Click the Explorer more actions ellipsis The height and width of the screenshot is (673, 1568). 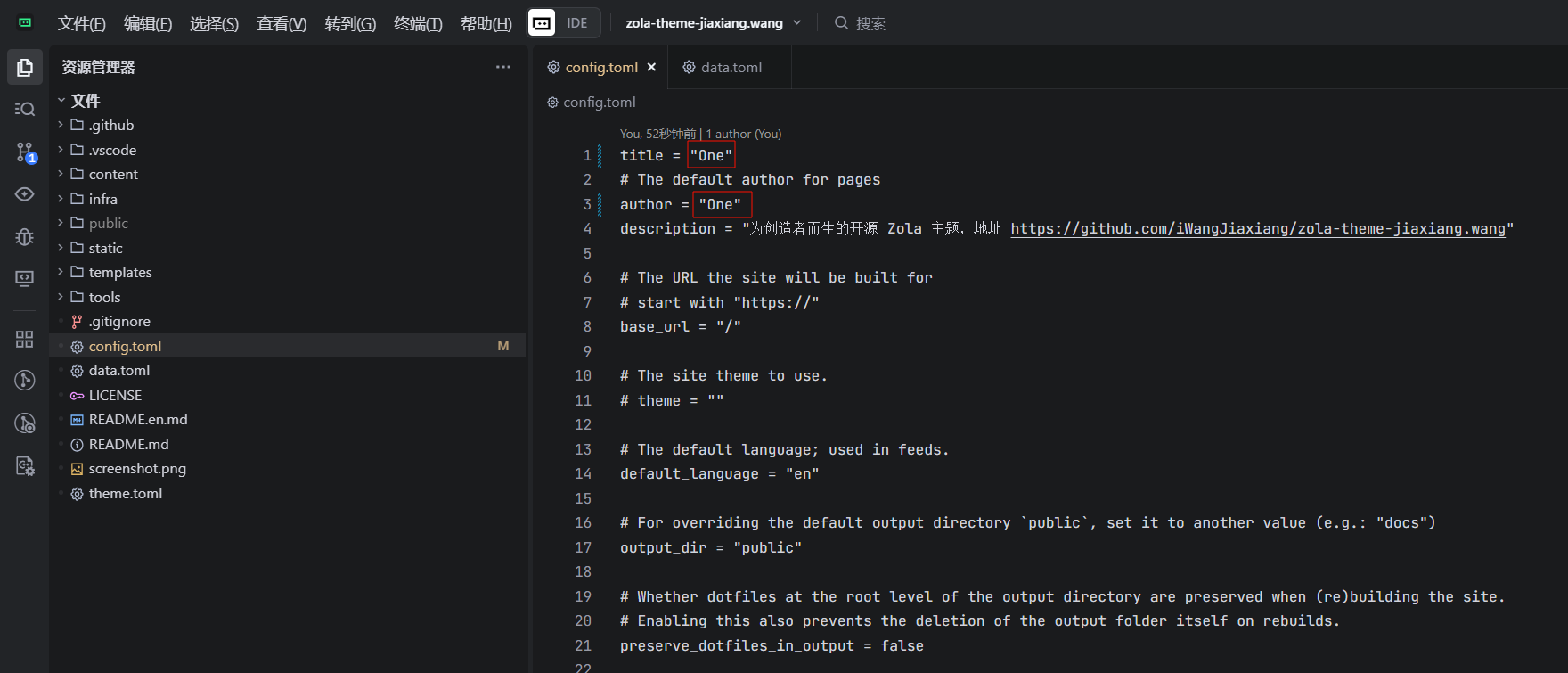pos(503,67)
